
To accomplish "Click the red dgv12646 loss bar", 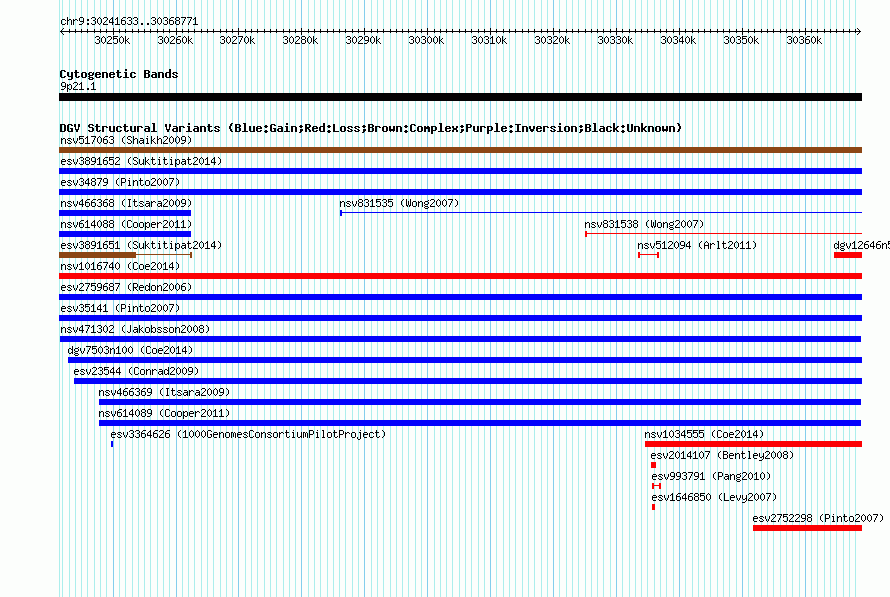I will 848,255.
